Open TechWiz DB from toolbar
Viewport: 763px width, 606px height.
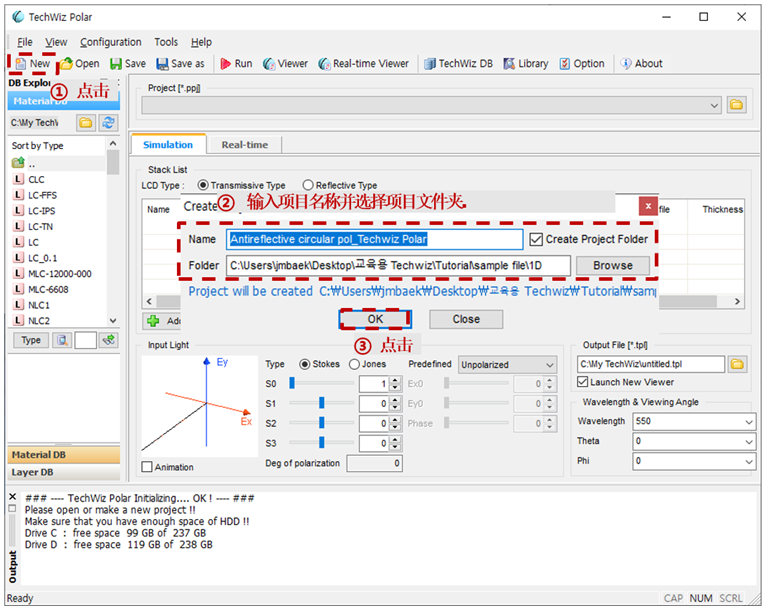click(458, 64)
